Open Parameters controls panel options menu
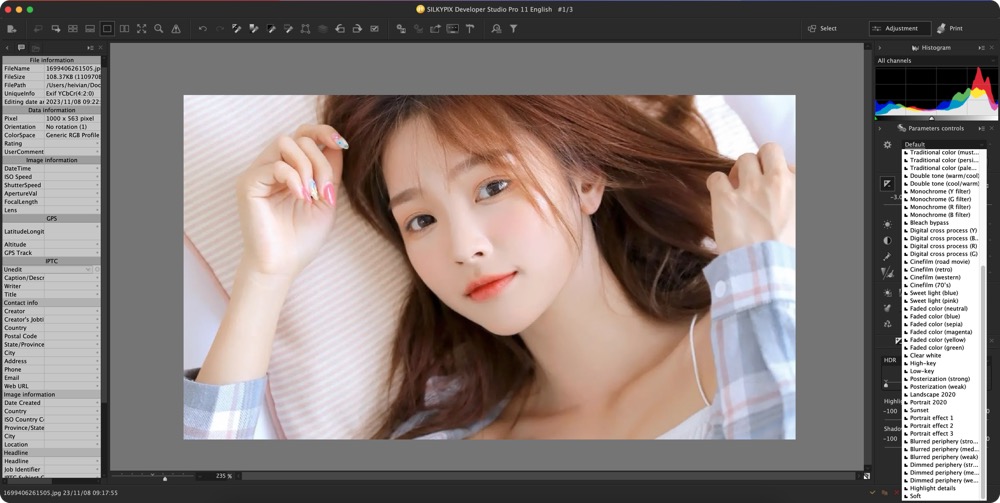Image resolution: width=1000 pixels, height=503 pixels. point(982,128)
